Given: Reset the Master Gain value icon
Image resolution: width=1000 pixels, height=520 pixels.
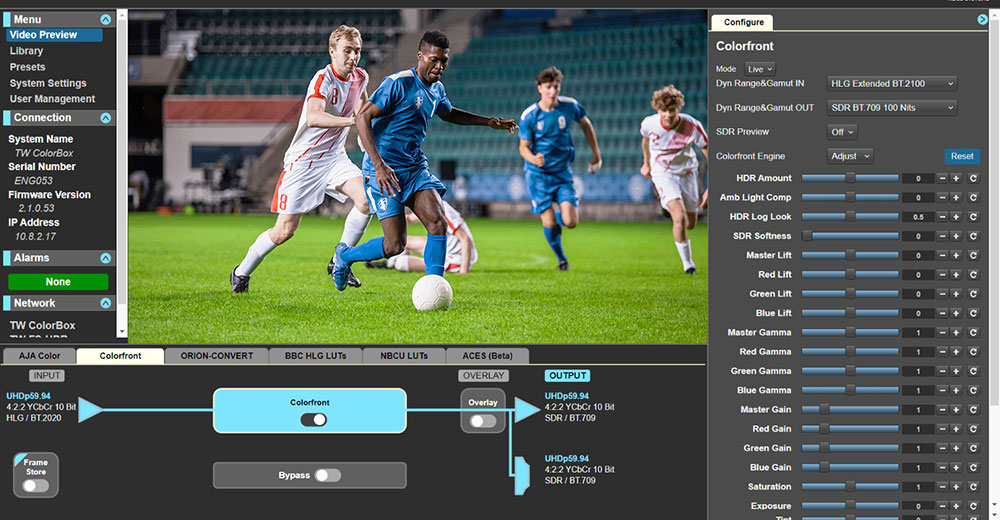Looking at the screenshot, I should pos(973,410).
